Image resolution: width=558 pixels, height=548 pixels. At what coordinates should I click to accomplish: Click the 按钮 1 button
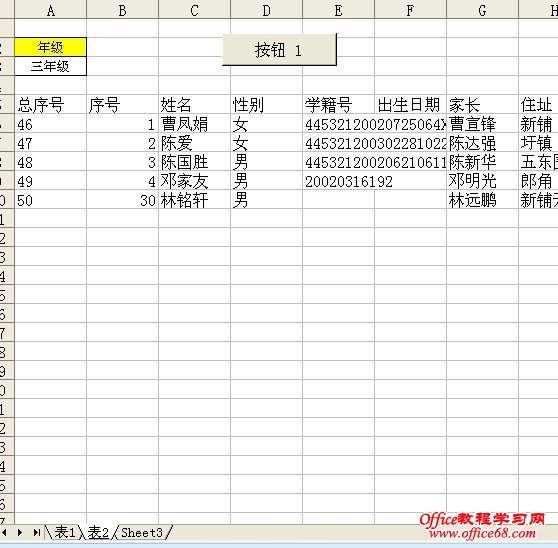pos(279,50)
